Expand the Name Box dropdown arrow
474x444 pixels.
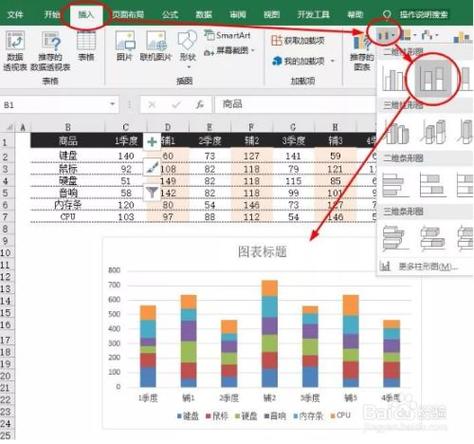[112, 104]
